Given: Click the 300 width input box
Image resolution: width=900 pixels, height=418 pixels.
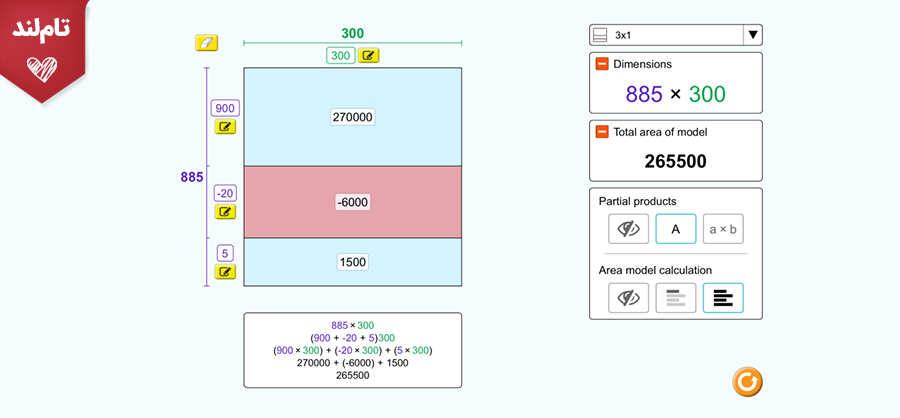Looking at the screenshot, I should coord(341,56).
